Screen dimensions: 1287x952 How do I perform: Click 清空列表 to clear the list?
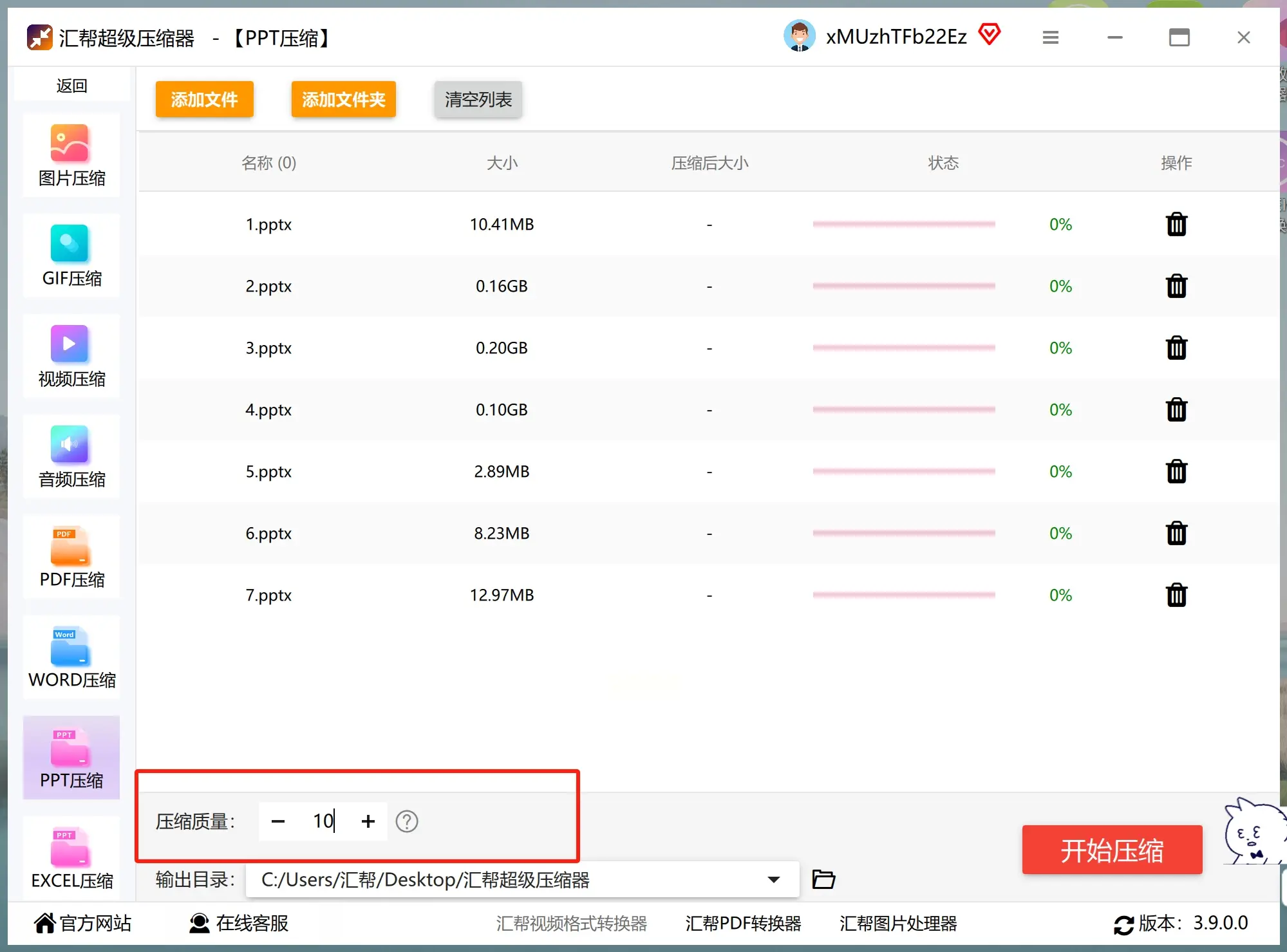click(x=478, y=99)
